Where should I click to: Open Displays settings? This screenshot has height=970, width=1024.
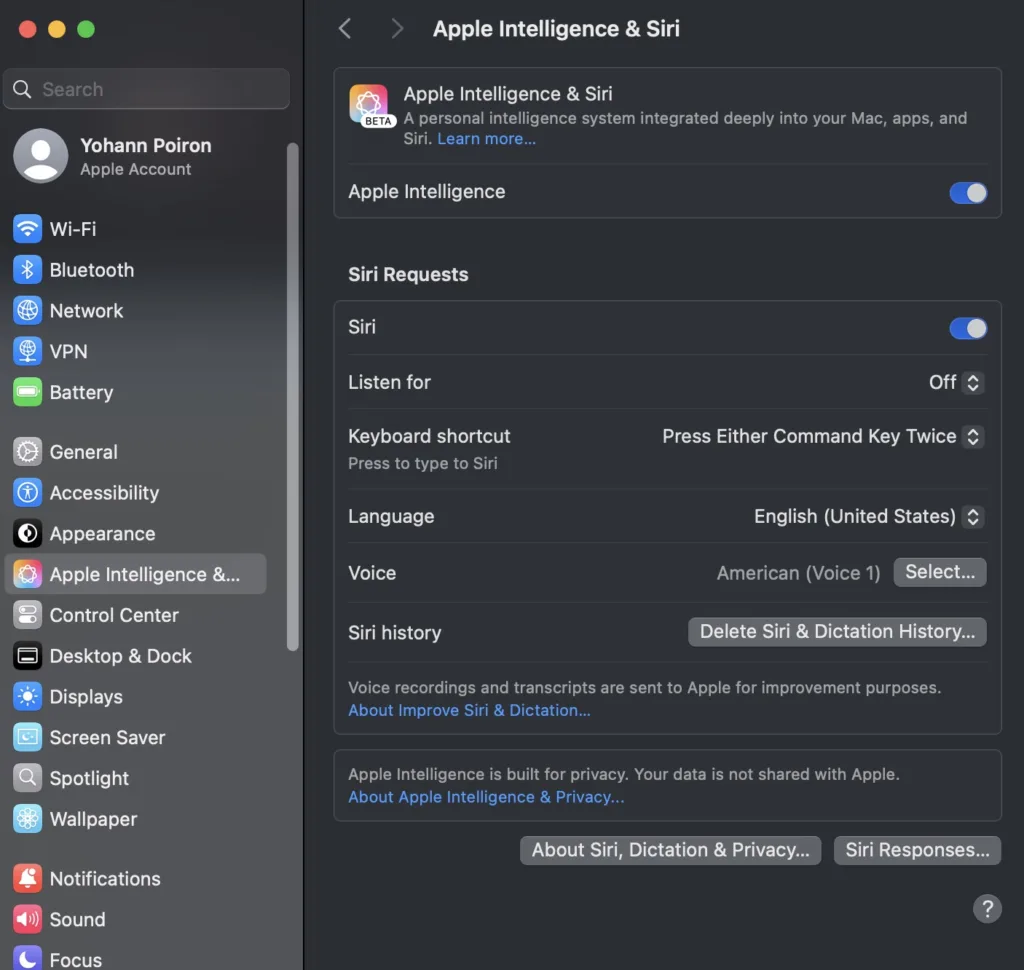coord(135,697)
